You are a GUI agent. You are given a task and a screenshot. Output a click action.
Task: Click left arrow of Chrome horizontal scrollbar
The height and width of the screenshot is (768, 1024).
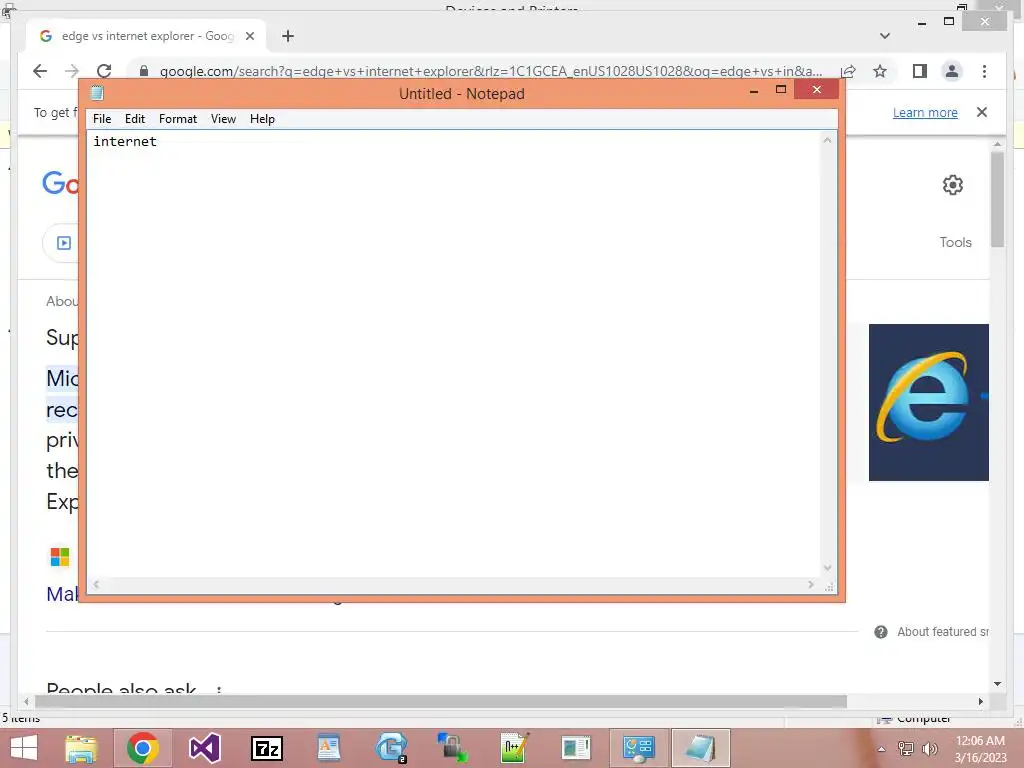26,701
